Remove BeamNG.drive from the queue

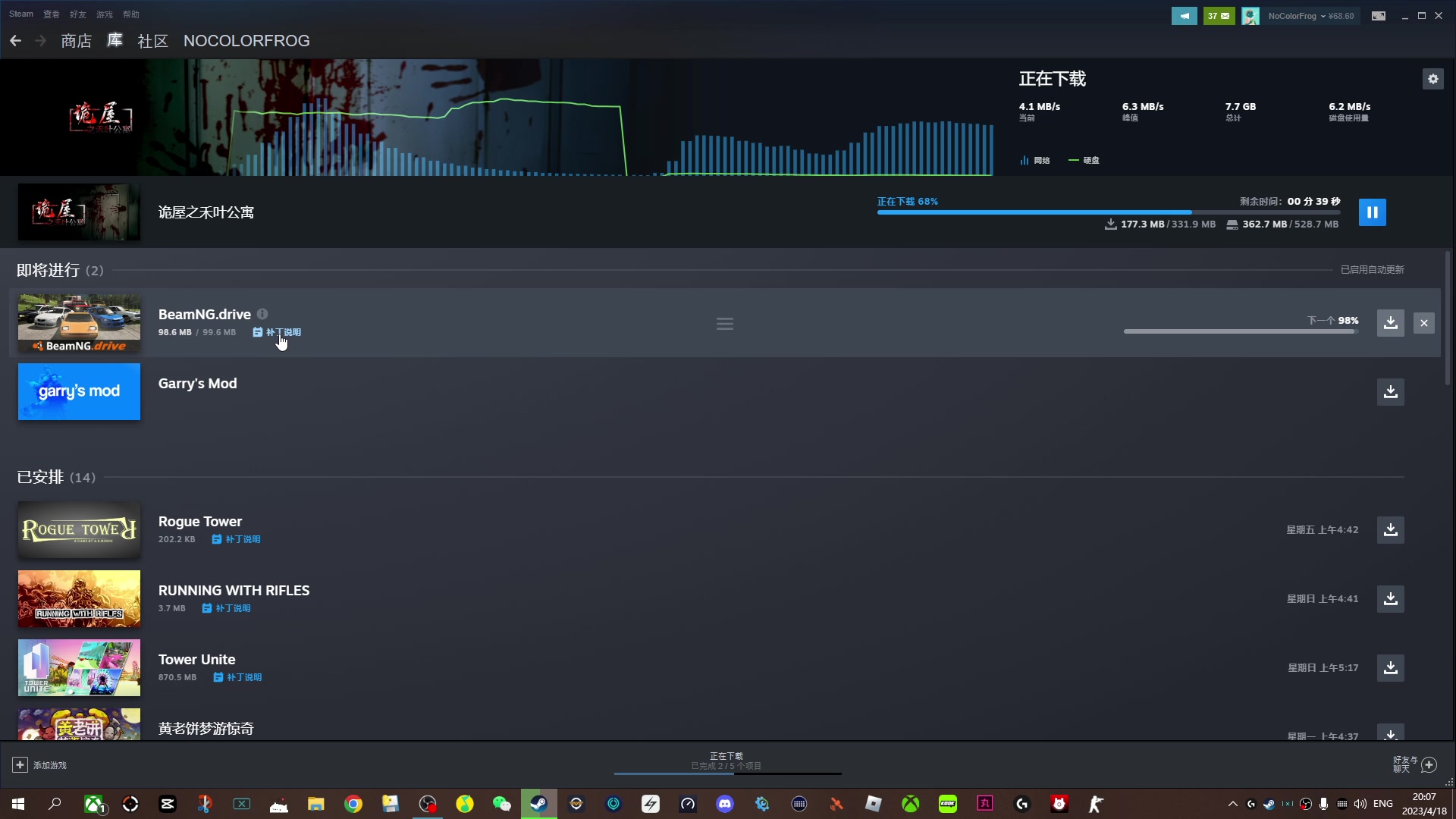pyautogui.click(x=1424, y=323)
